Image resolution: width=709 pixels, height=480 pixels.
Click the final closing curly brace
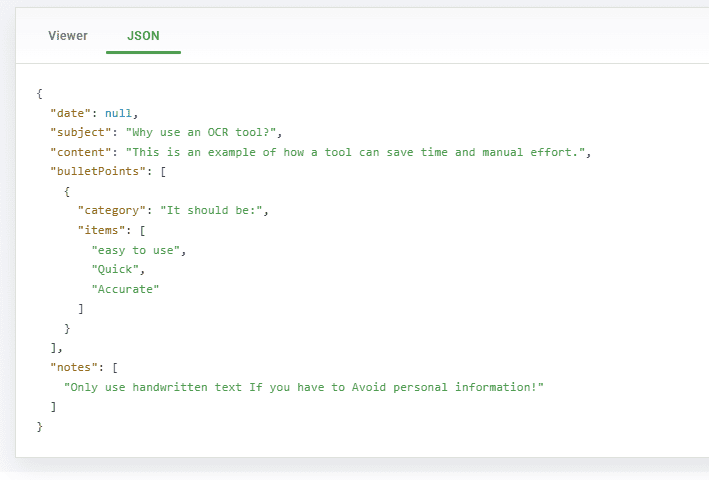(x=39, y=426)
